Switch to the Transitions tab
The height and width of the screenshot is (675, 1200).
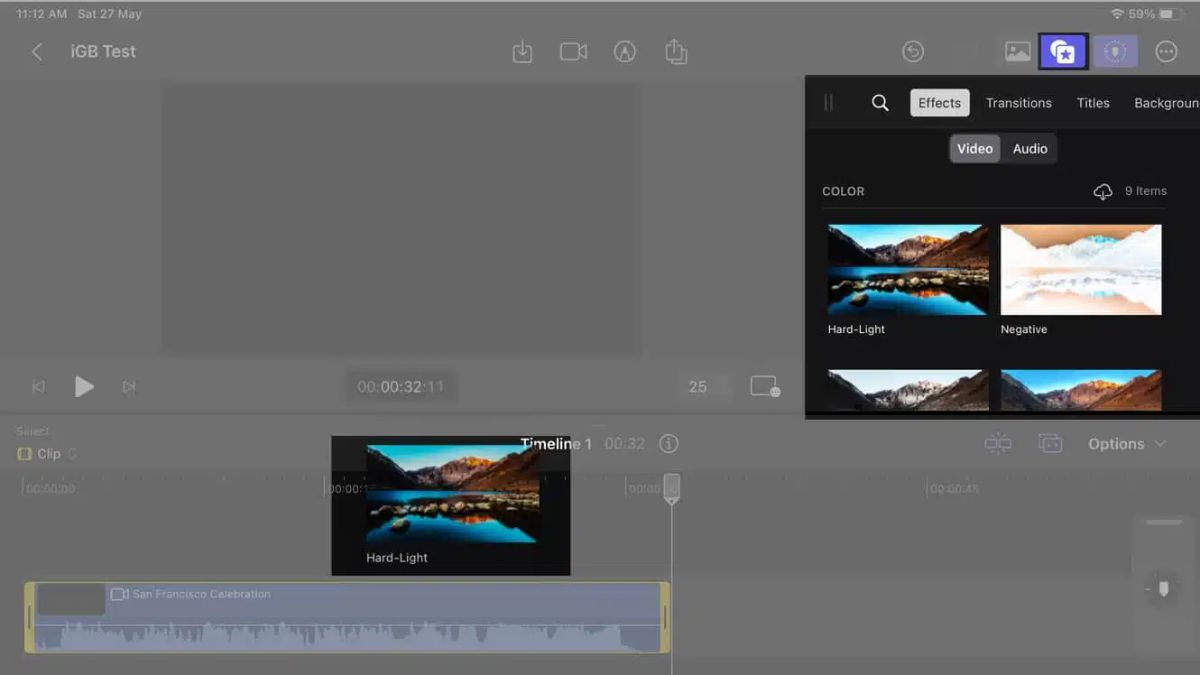coord(1019,103)
